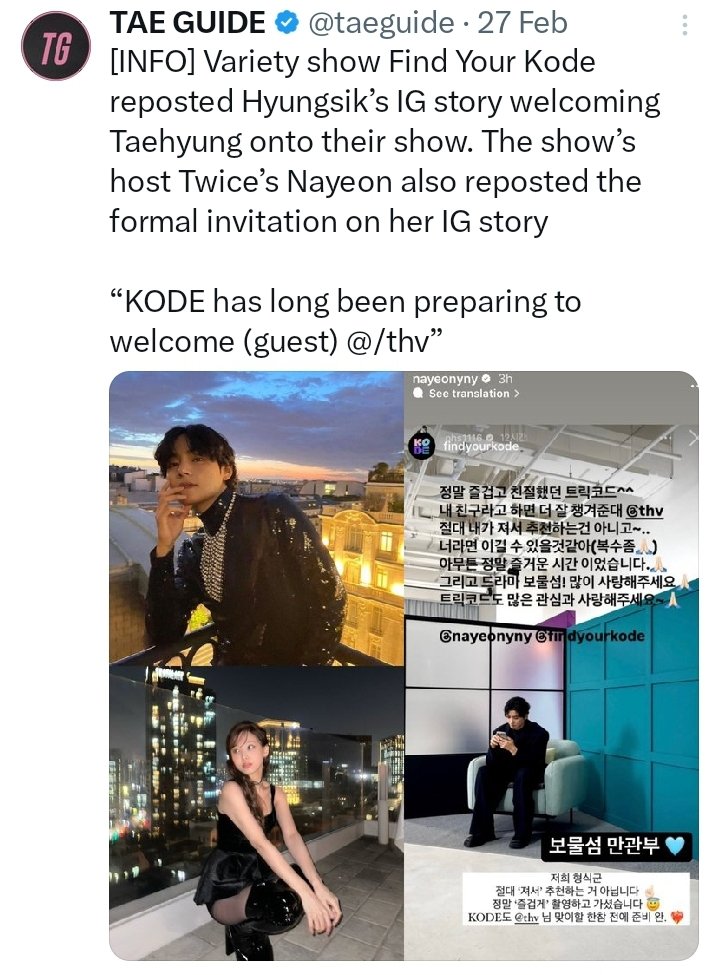The width and height of the screenshot is (720, 975).
Task: Tap the @thv mention in story text
Action: click(644, 511)
